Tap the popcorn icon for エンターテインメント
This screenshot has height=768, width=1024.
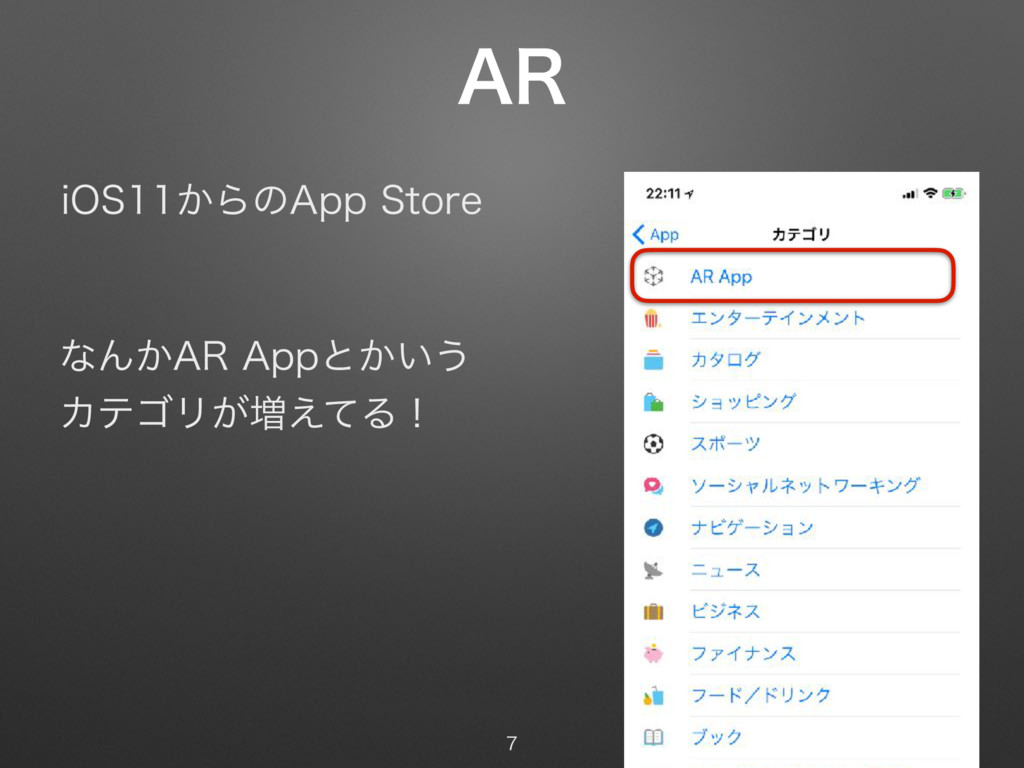coord(652,318)
